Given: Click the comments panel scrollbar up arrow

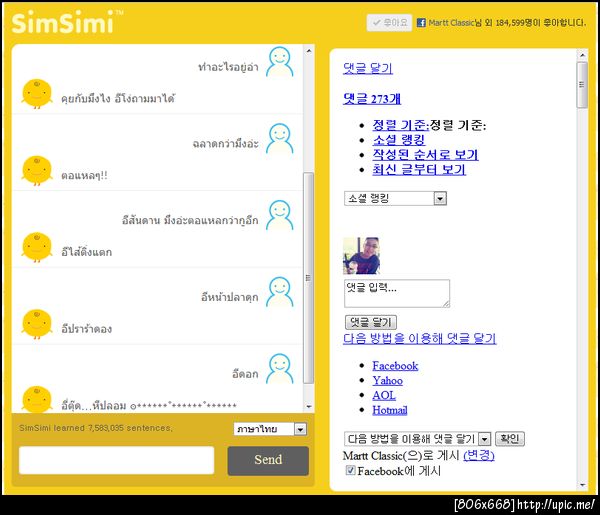Looking at the screenshot, I should tap(582, 56).
